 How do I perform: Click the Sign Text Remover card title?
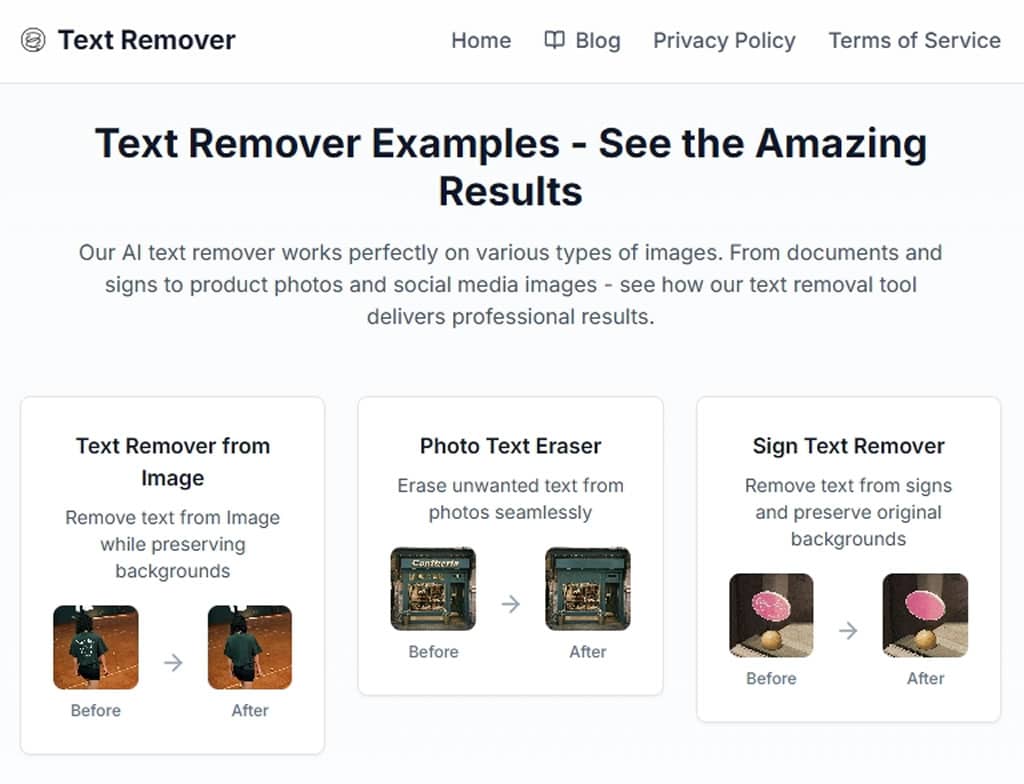click(848, 446)
